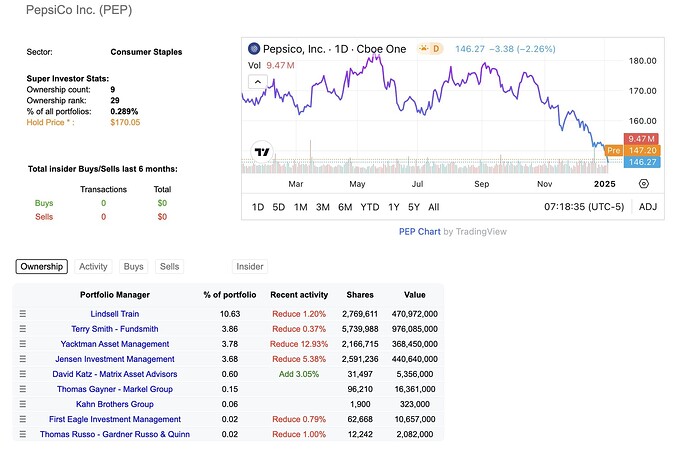Screen dimensions: 690x458
Task: Click the Reduce 12.93% activity cell
Action: point(299,344)
